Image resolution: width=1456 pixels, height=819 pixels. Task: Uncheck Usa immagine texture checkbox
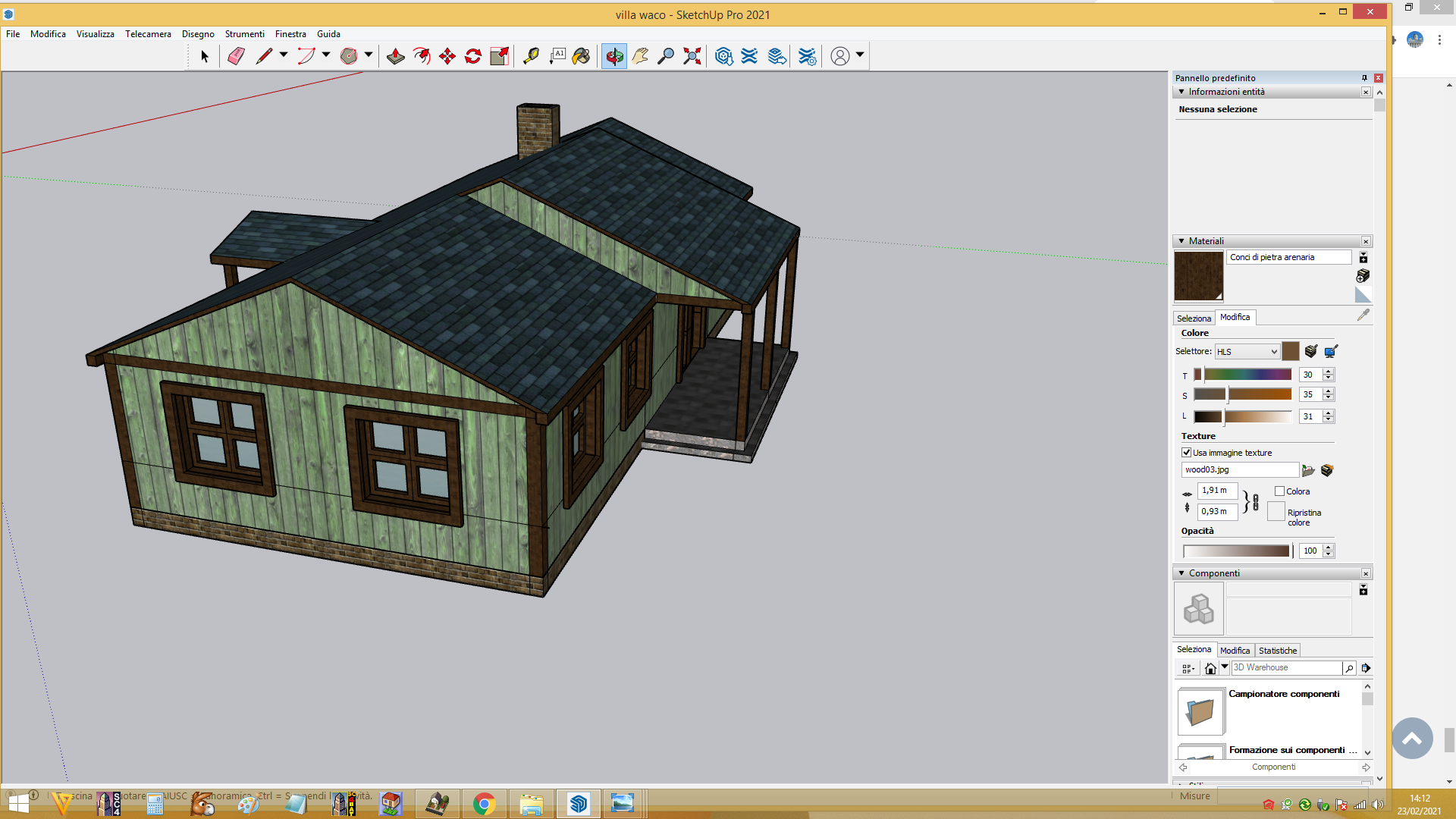tap(1187, 453)
